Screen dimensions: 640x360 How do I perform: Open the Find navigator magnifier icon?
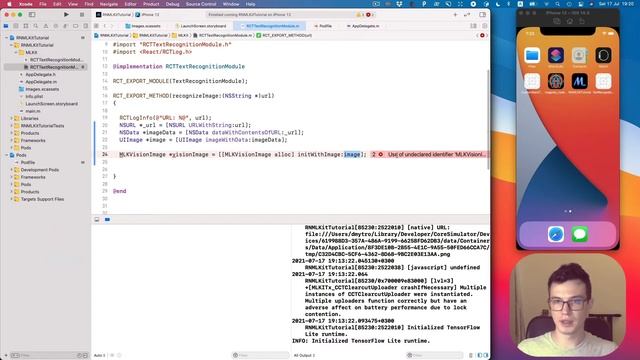(x=36, y=26)
